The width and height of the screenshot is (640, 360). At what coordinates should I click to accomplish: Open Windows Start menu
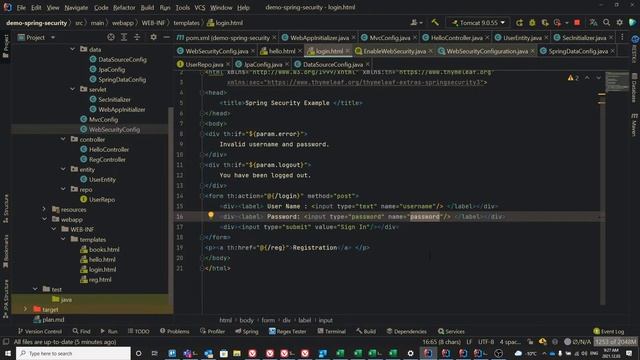pos(7,353)
